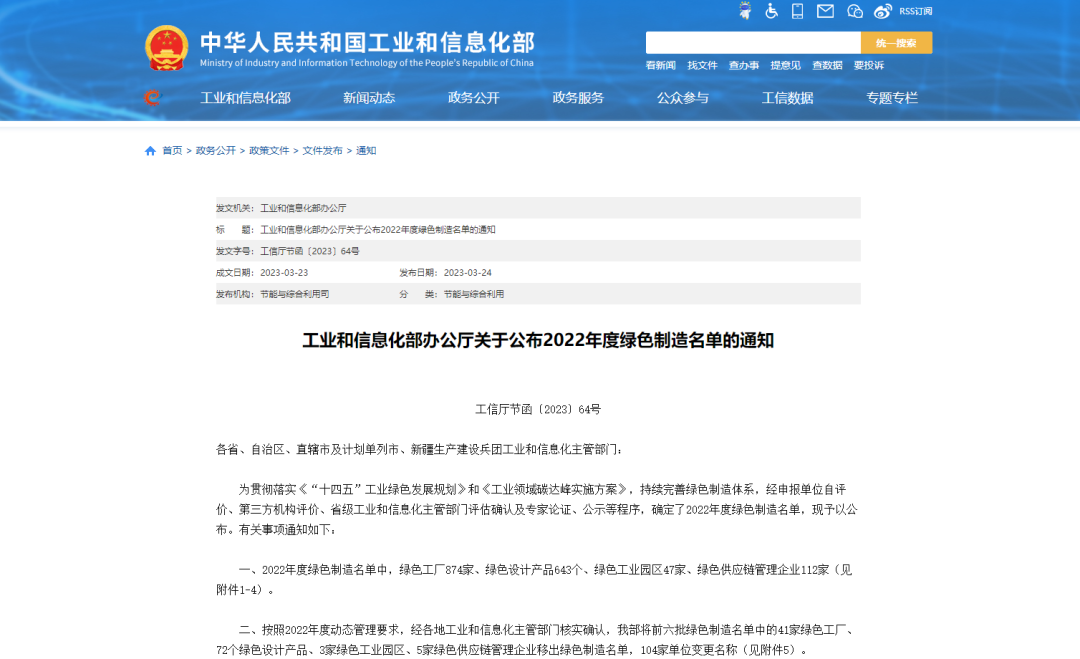Click the salutation line starting 各省、自治区
Screen dimensions: 1080x659
tap(419, 450)
